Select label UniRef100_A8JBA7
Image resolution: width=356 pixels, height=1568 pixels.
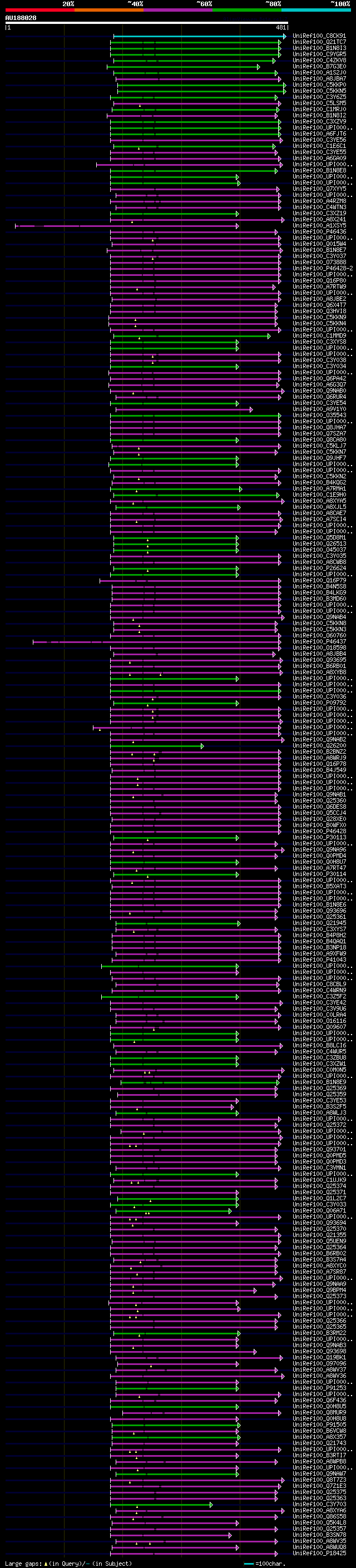click(x=319, y=78)
